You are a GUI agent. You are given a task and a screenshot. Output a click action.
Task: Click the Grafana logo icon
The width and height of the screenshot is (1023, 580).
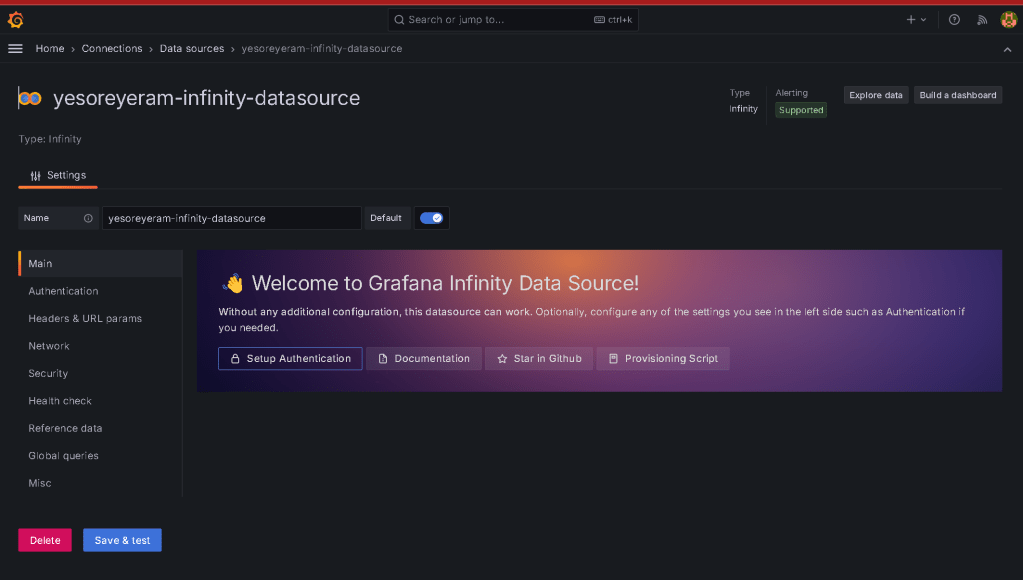pos(16,20)
